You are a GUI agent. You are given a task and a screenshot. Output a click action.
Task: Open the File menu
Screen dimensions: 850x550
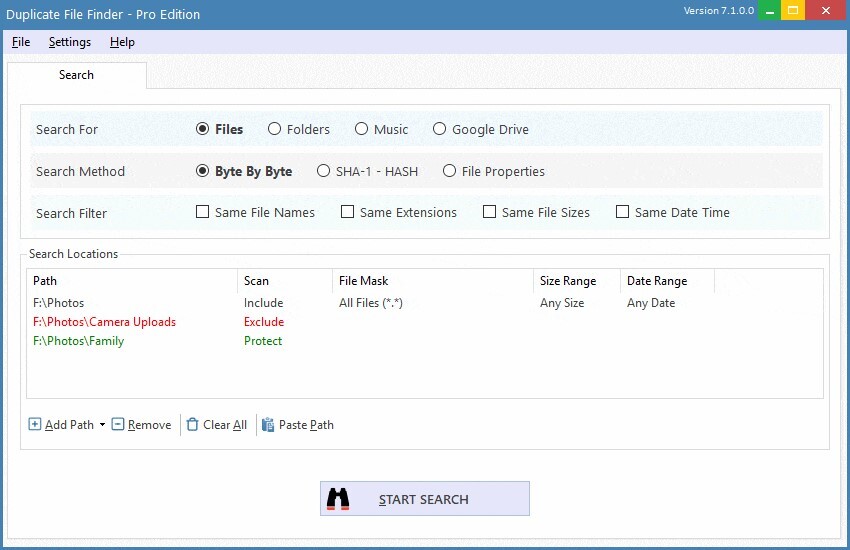click(21, 42)
